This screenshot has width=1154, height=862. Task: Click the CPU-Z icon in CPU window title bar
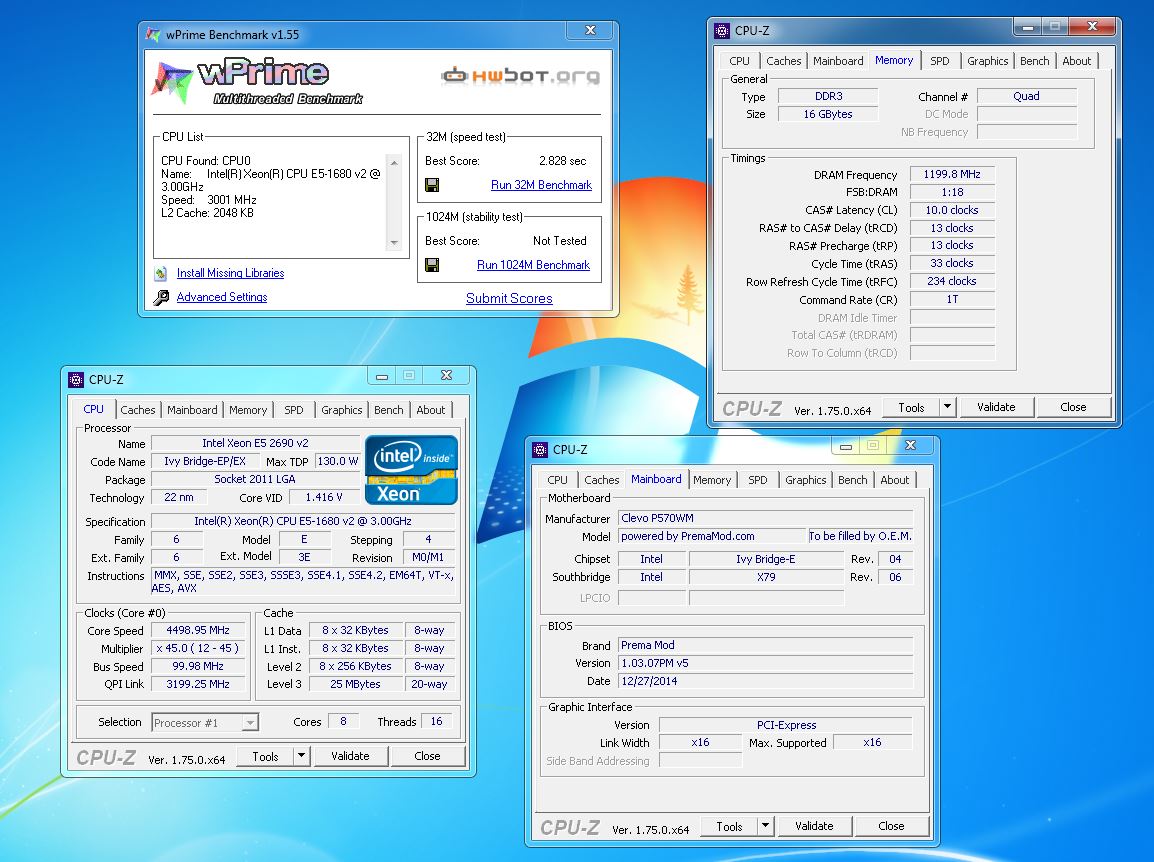76,380
